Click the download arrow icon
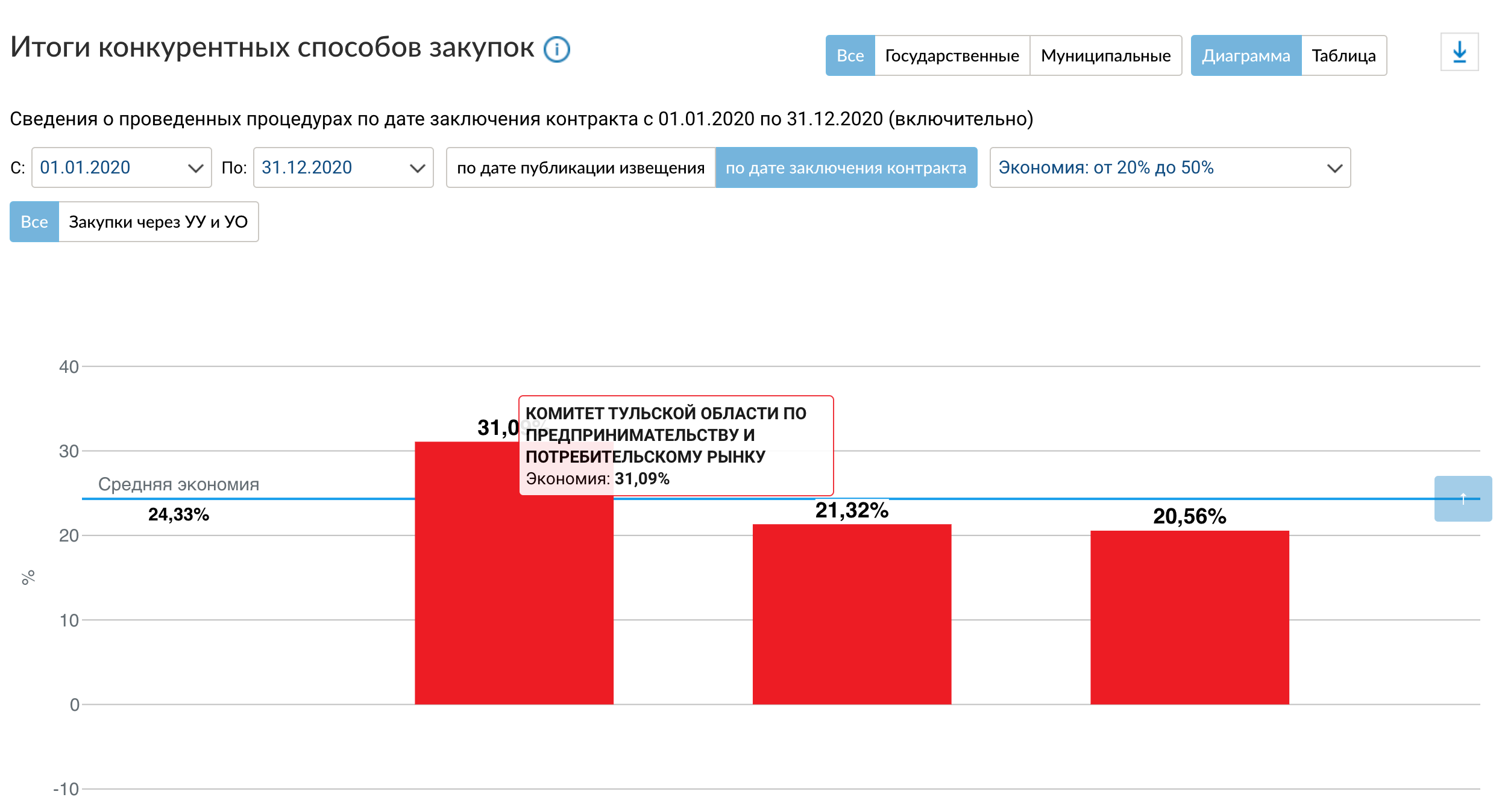Image resolution: width=1502 pixels, height=812 pixels. [x=1459, y=52]
